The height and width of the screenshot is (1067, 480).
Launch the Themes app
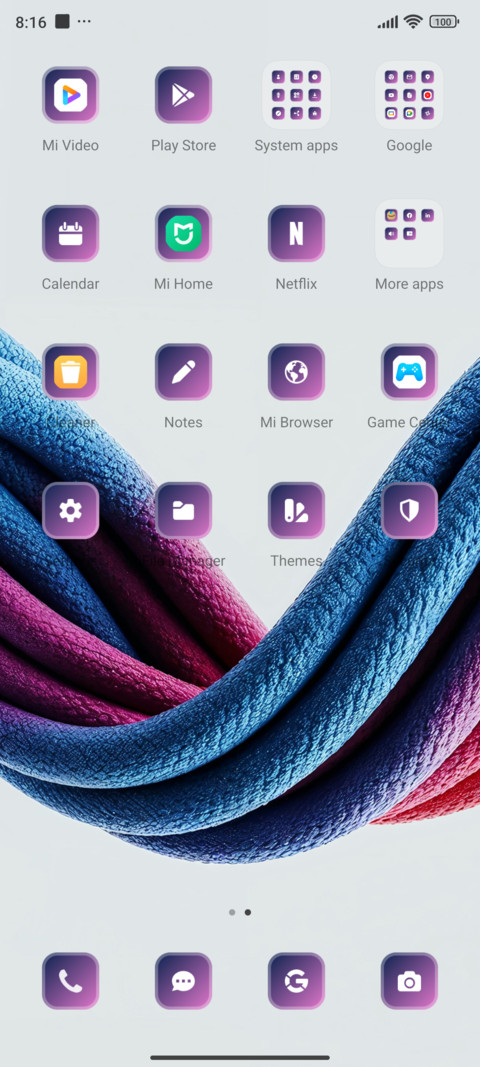pos(296,510)
